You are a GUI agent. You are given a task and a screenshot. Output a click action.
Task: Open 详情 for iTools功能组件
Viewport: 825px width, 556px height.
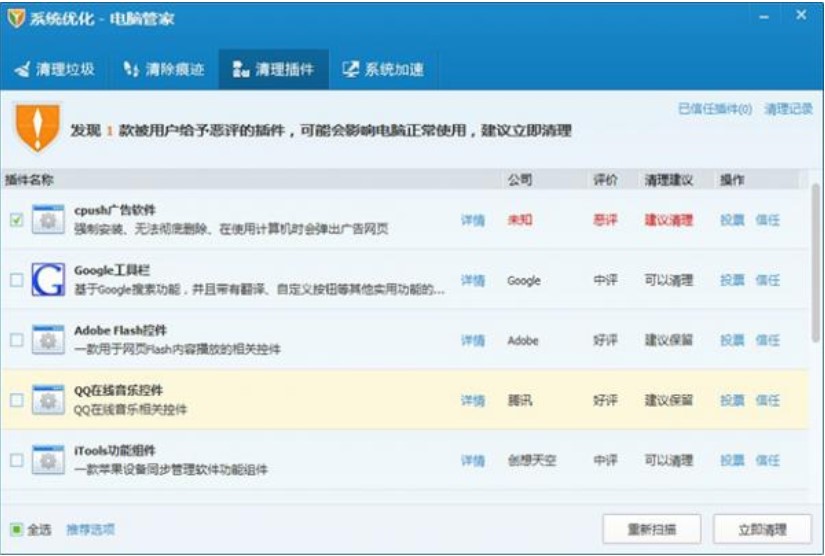pyautogui.click(x=472, y=460)
